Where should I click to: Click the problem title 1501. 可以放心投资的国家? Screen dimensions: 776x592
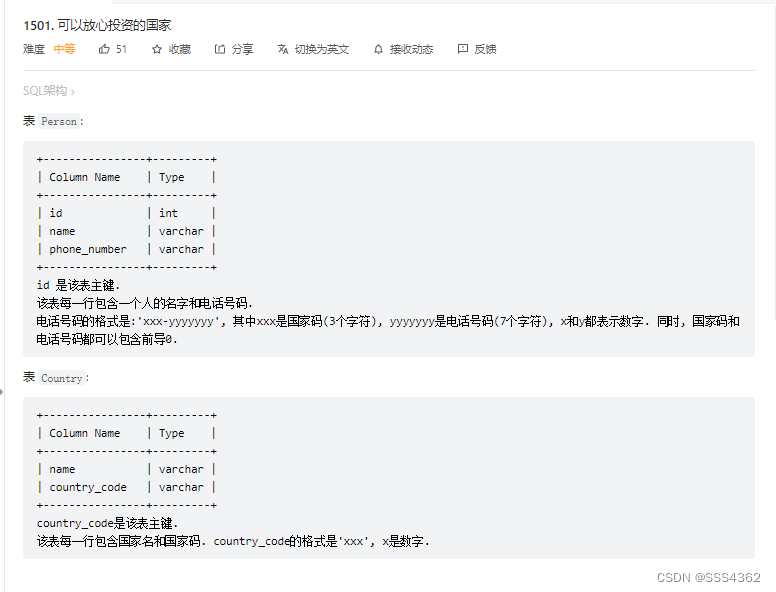coord(97,25)
